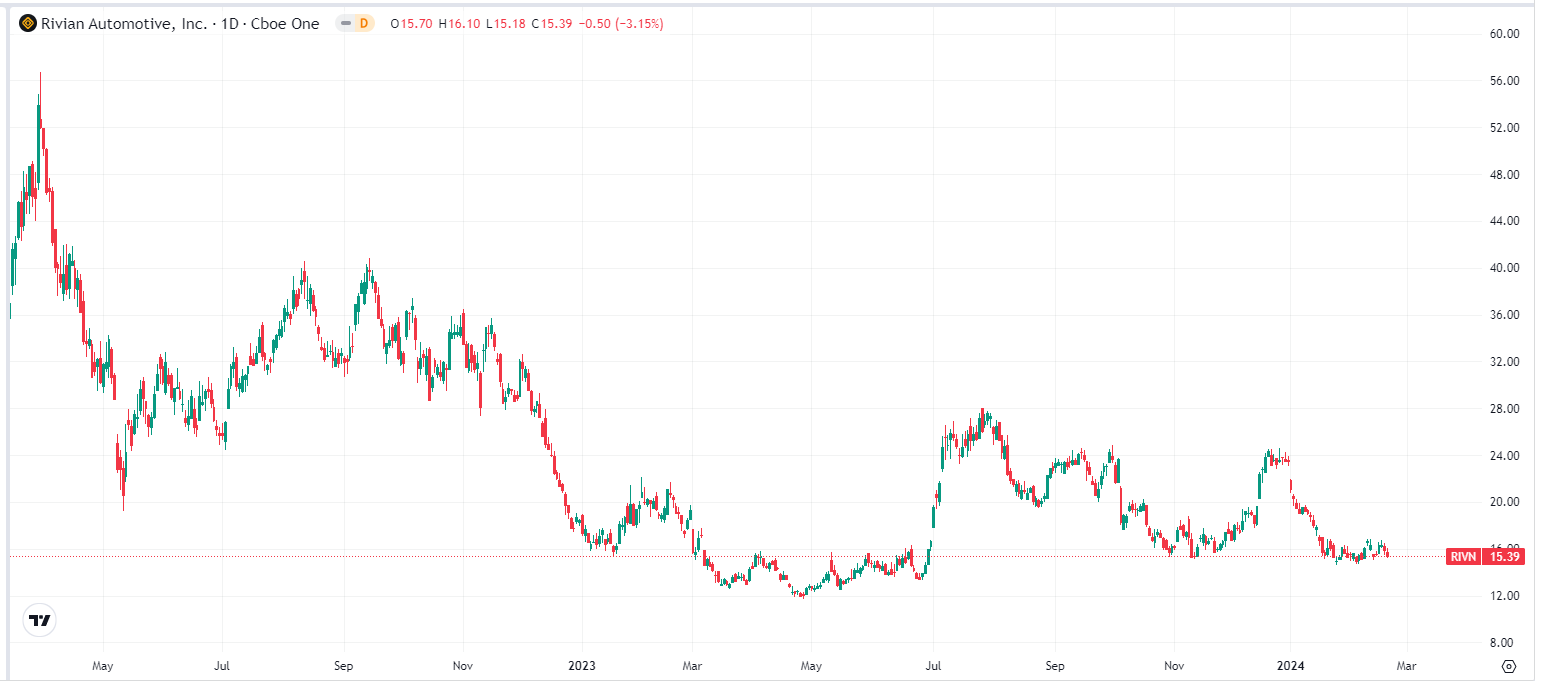The width and height of the screenshot is (1541, 691).
Task: Click the 28.00 price axis label
Action: coord(1504,409)
